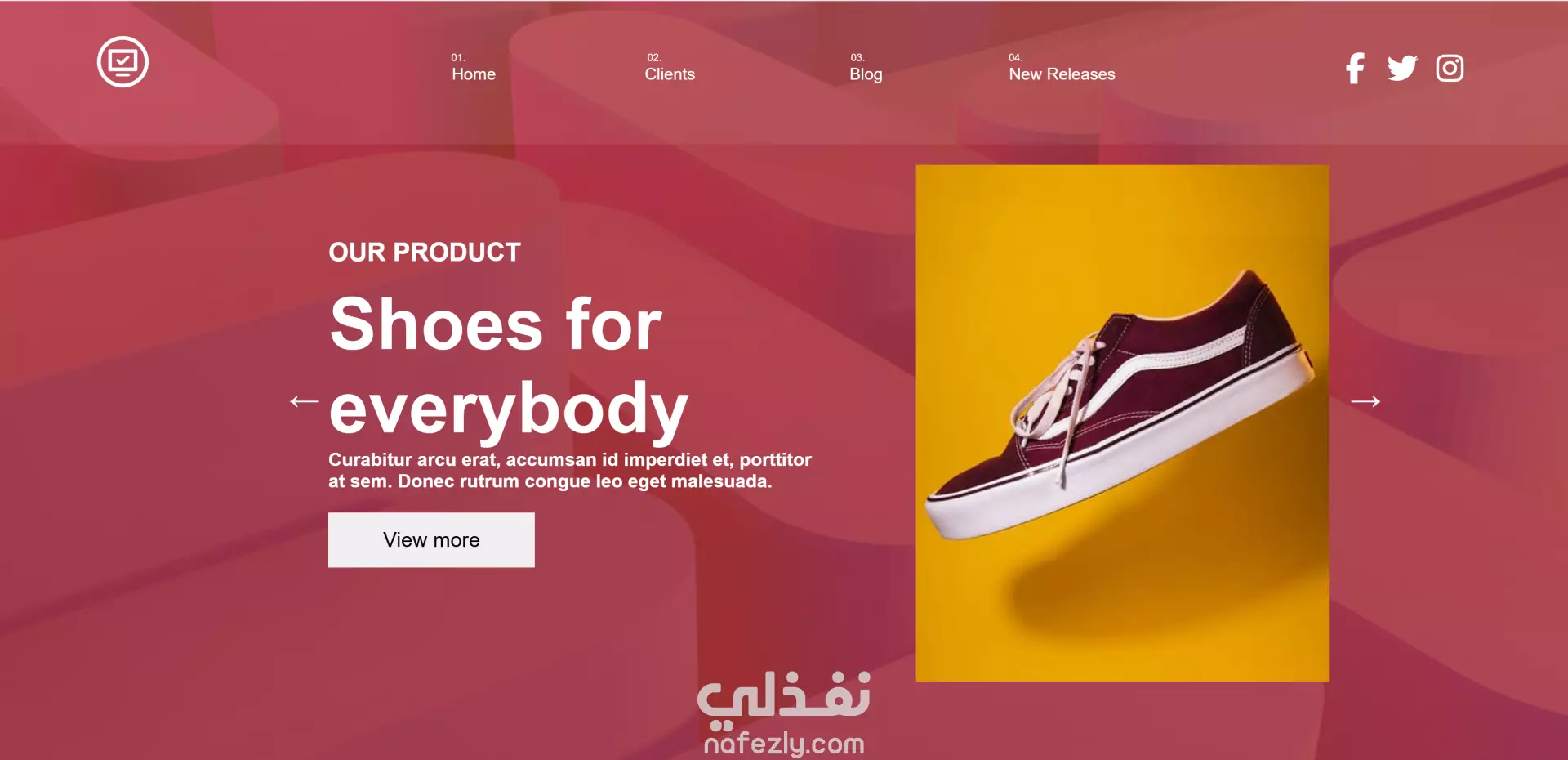This screenshot has width=1568, height=760.
Task: Click the 'Curabitur arcu erat' description paragraph
Action: 570,470
